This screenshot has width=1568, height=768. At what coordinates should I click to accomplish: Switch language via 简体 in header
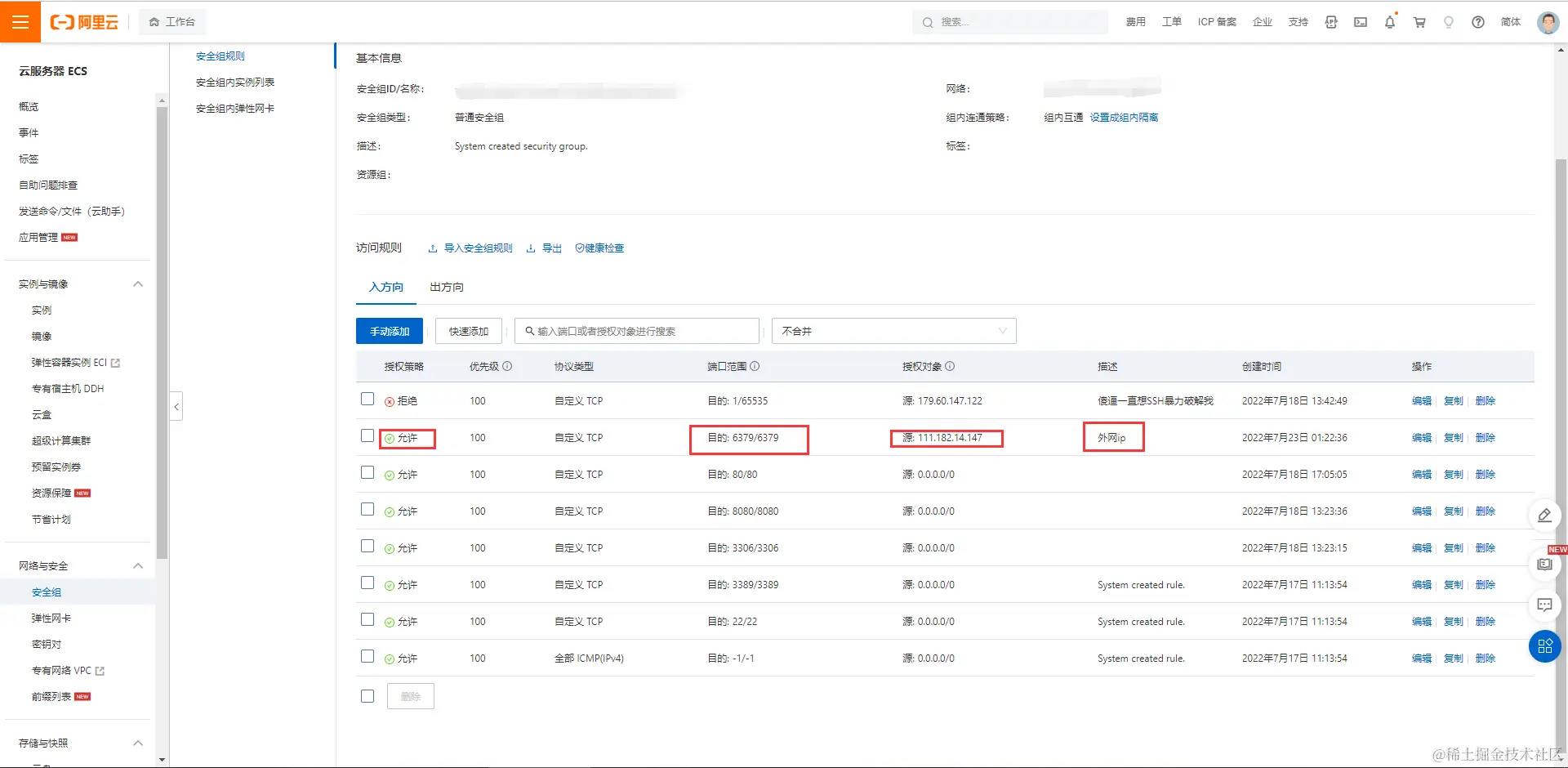click(1511, 22)
